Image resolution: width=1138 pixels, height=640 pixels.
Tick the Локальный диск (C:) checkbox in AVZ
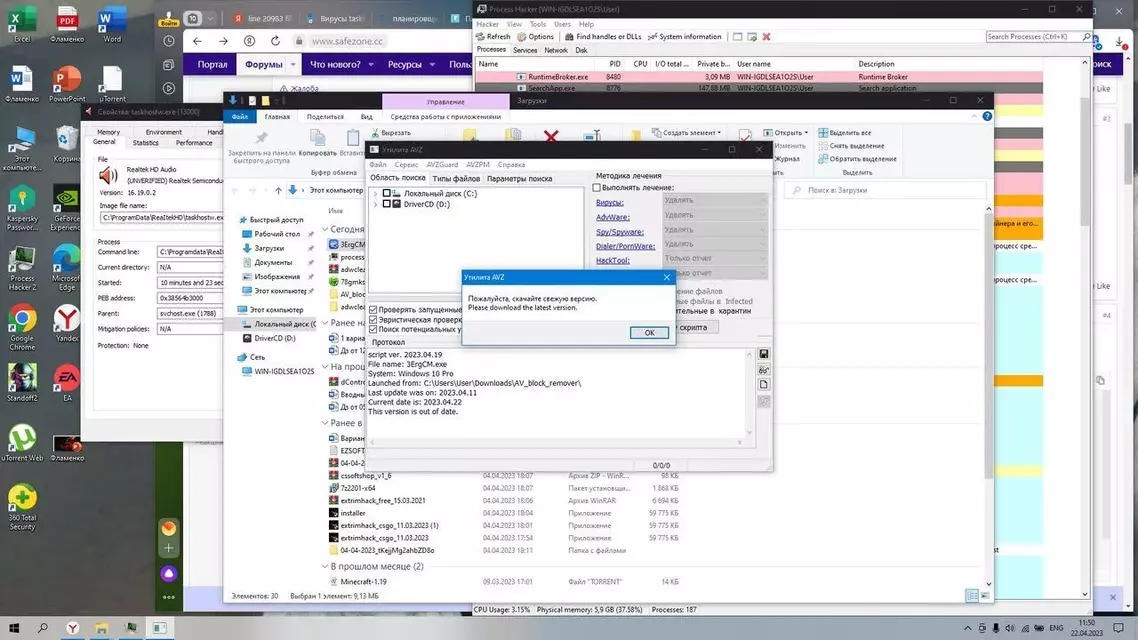pos(387,194)
